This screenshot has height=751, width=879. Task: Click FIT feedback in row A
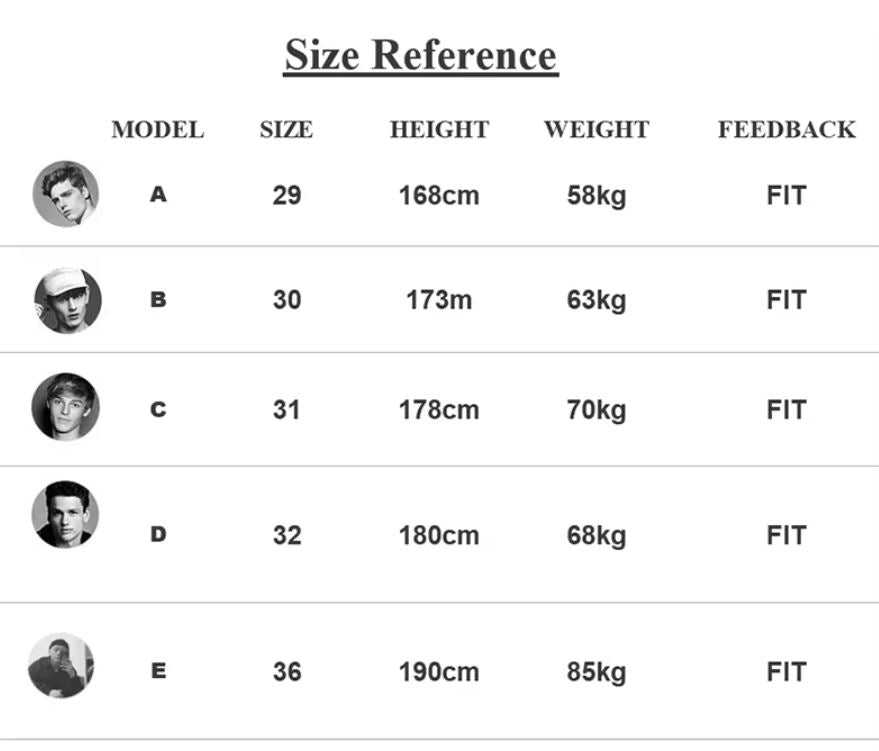[786, 195]
